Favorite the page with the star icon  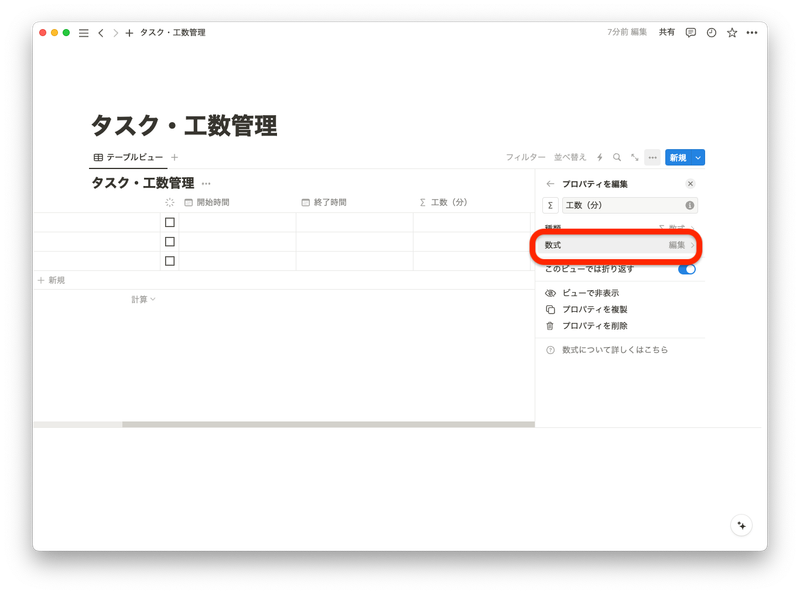(x=731, y=32)
